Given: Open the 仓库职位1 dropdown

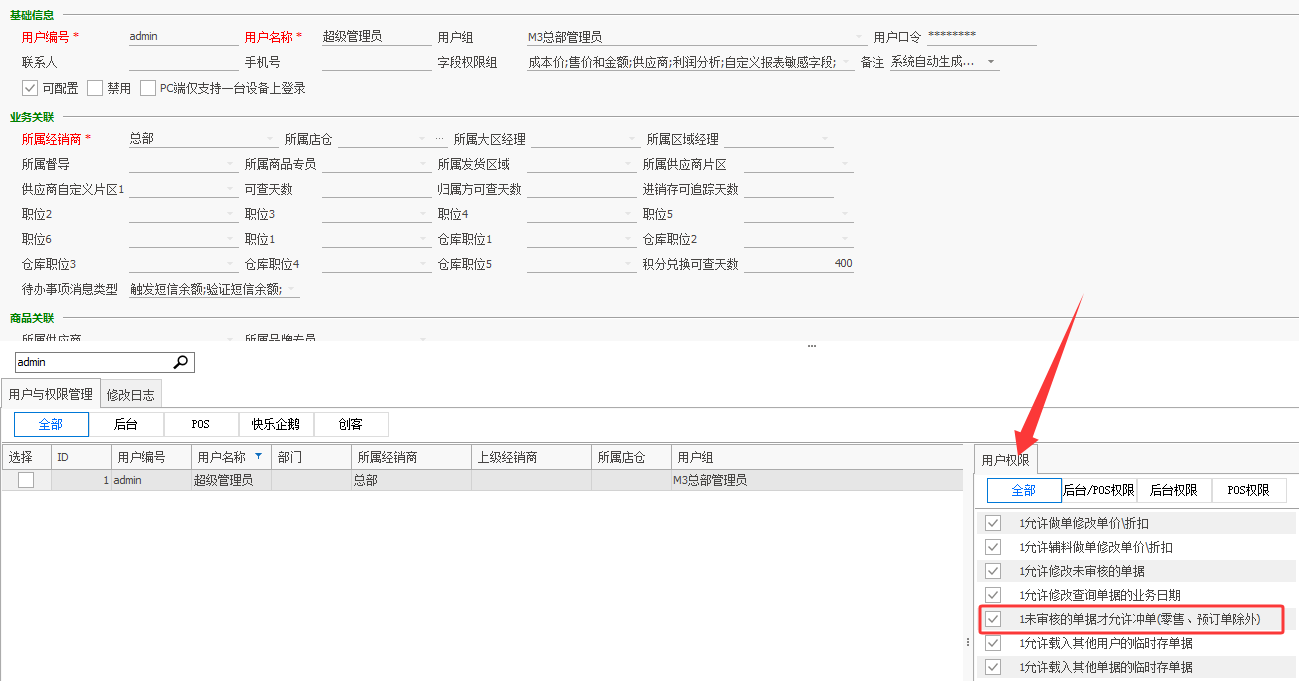Looking at the screenshot, I should coord(629,239).
